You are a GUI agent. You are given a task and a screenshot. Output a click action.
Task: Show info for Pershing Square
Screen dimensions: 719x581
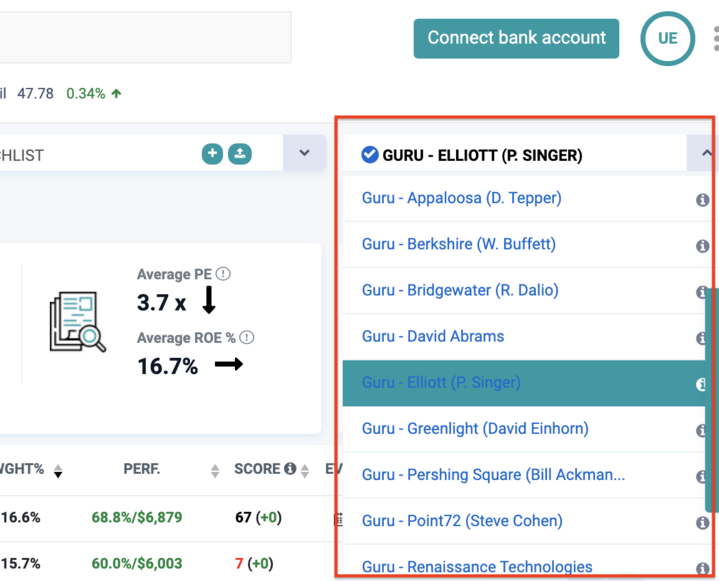click(701, 476)
